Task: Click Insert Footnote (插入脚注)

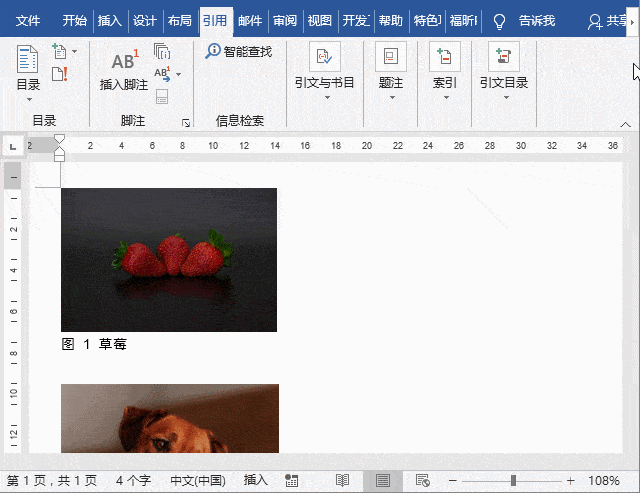Action: click(124, 70)
